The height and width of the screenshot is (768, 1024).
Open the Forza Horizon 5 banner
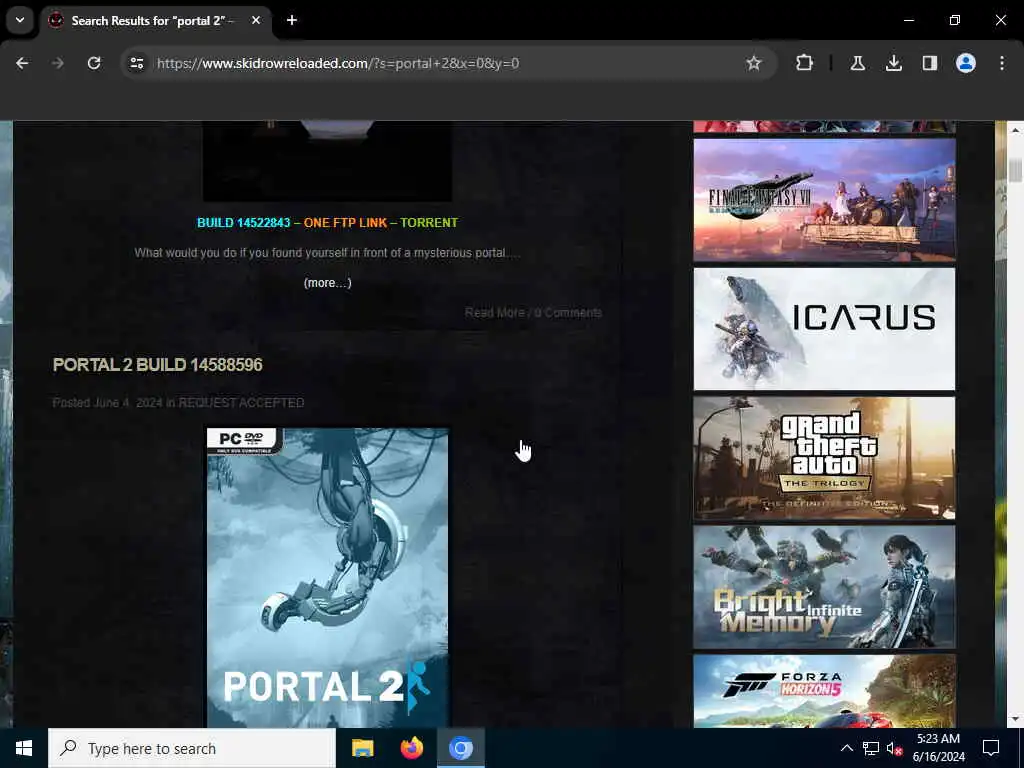click(x=824, y=692)
